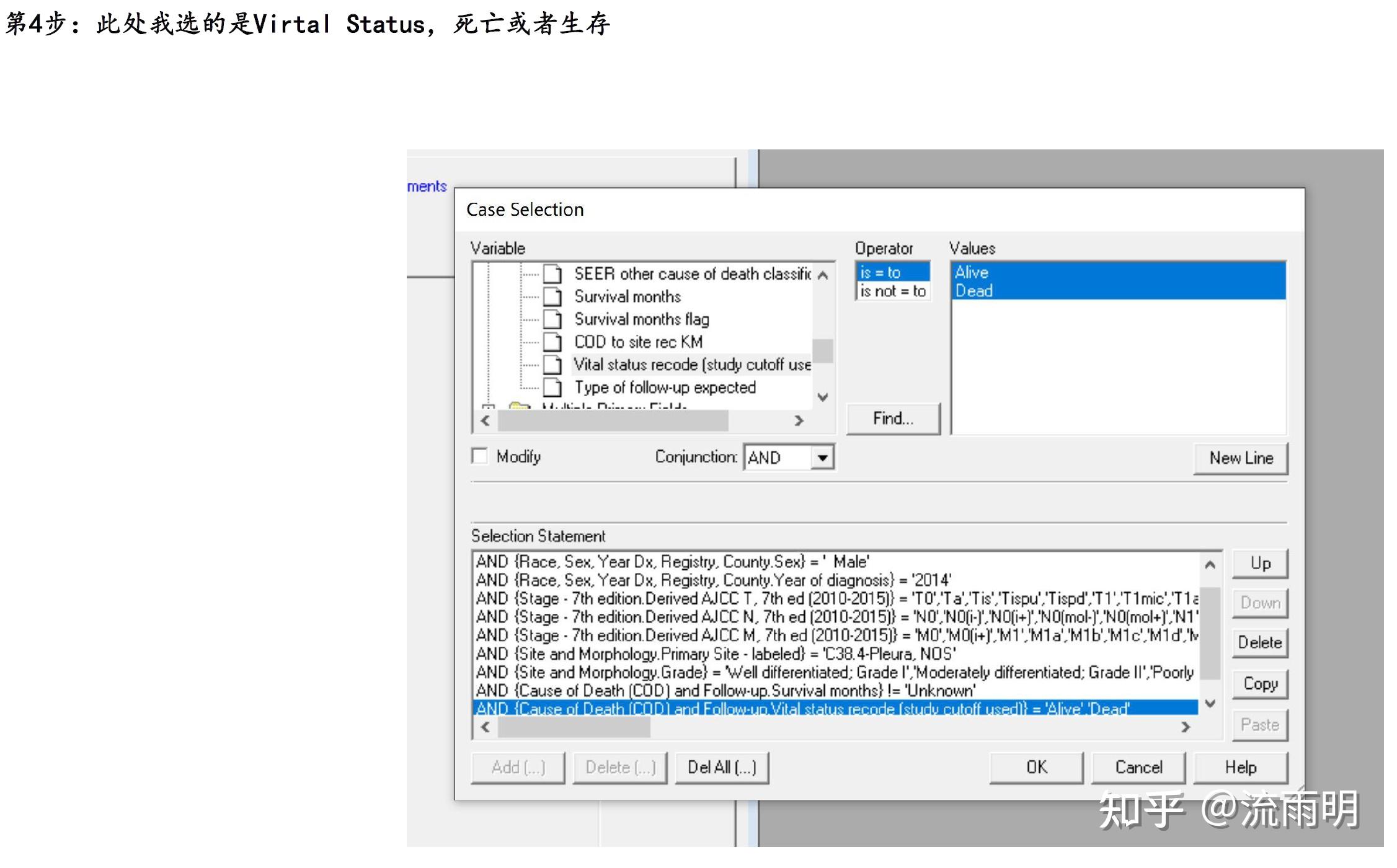The width and height of the screenshot is (1397, 868).
Task: Click the variable list horizontal scrollbar
Action: click(613, 420)
